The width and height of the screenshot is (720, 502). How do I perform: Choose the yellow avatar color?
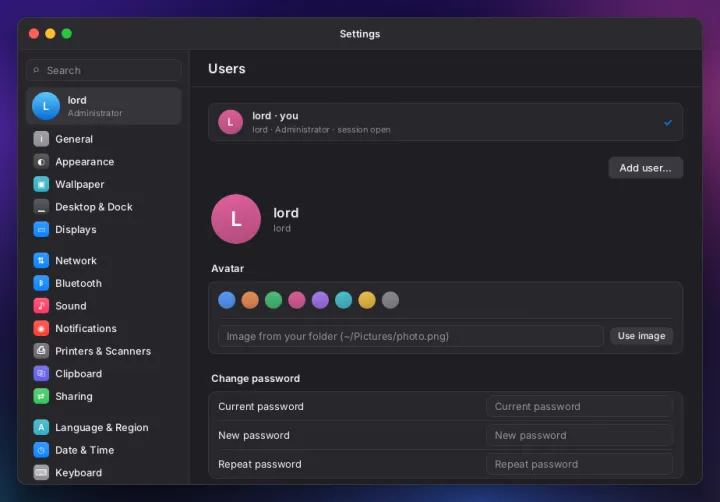[367, 300]
